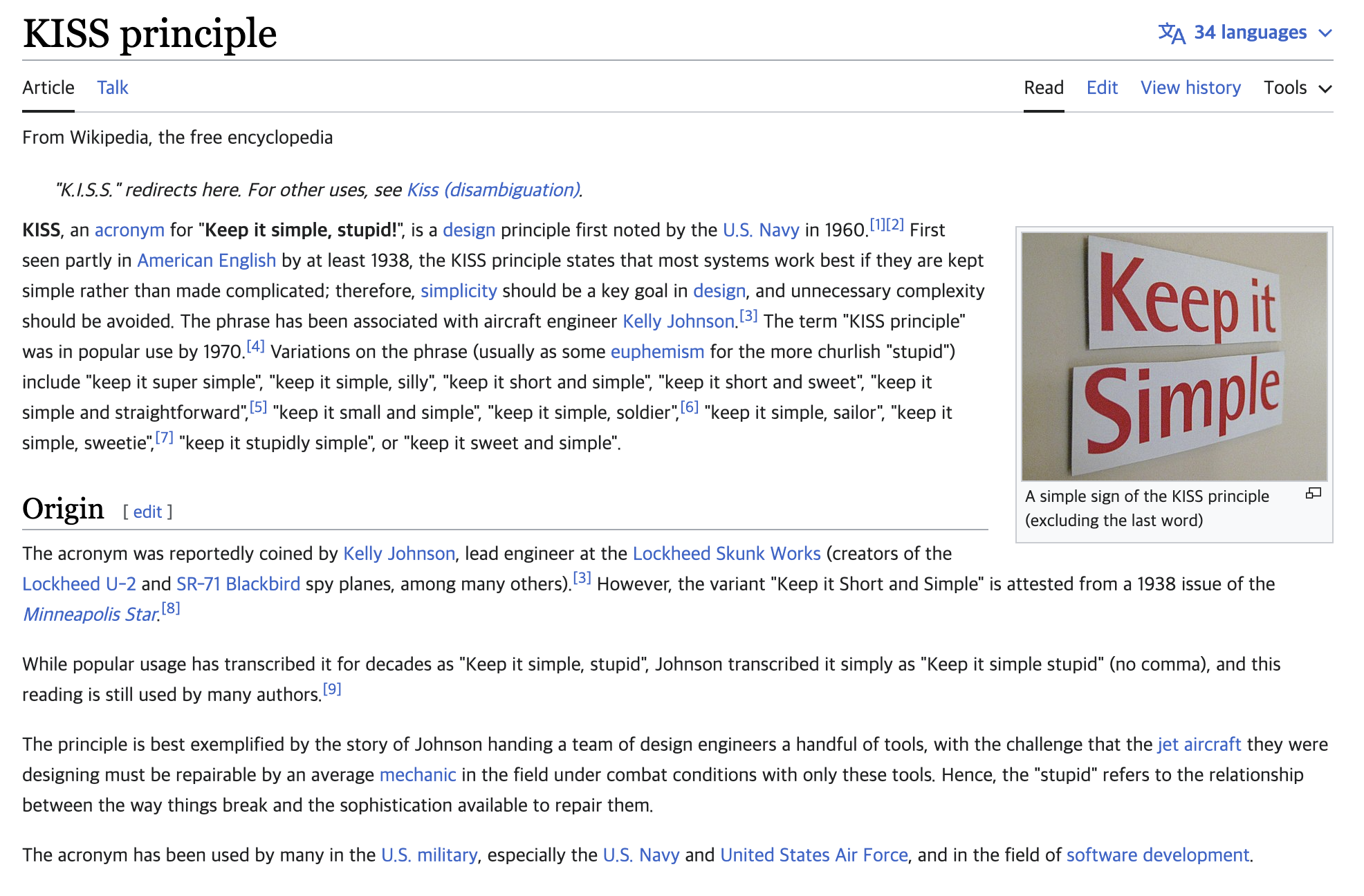1364x896 pixels.
Task: Open the View history tab
Action: pos(1190,88)
